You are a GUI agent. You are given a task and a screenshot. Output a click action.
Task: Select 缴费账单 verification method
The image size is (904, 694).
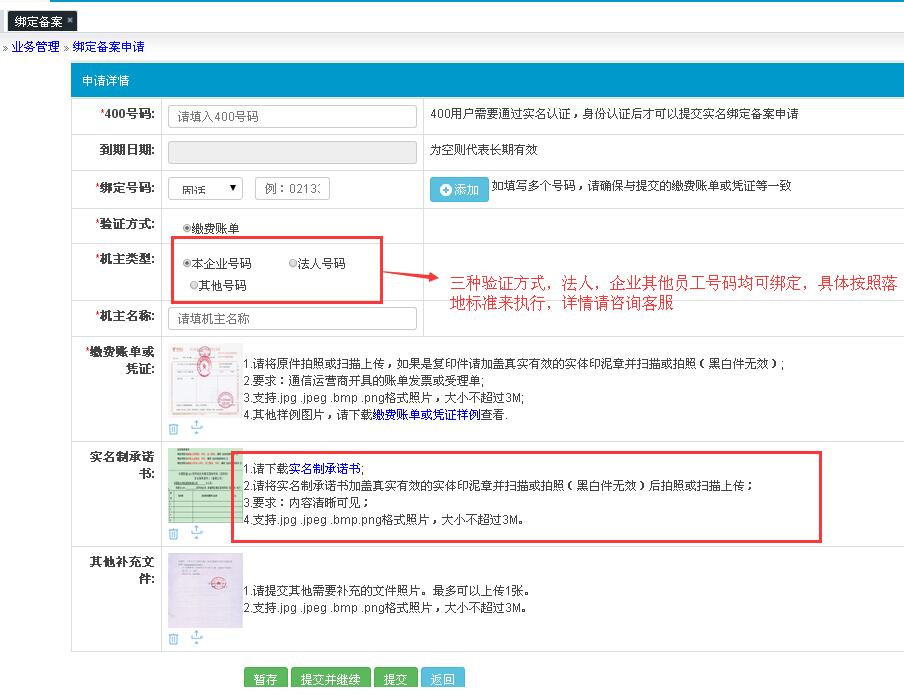click(x=187, y=228)
